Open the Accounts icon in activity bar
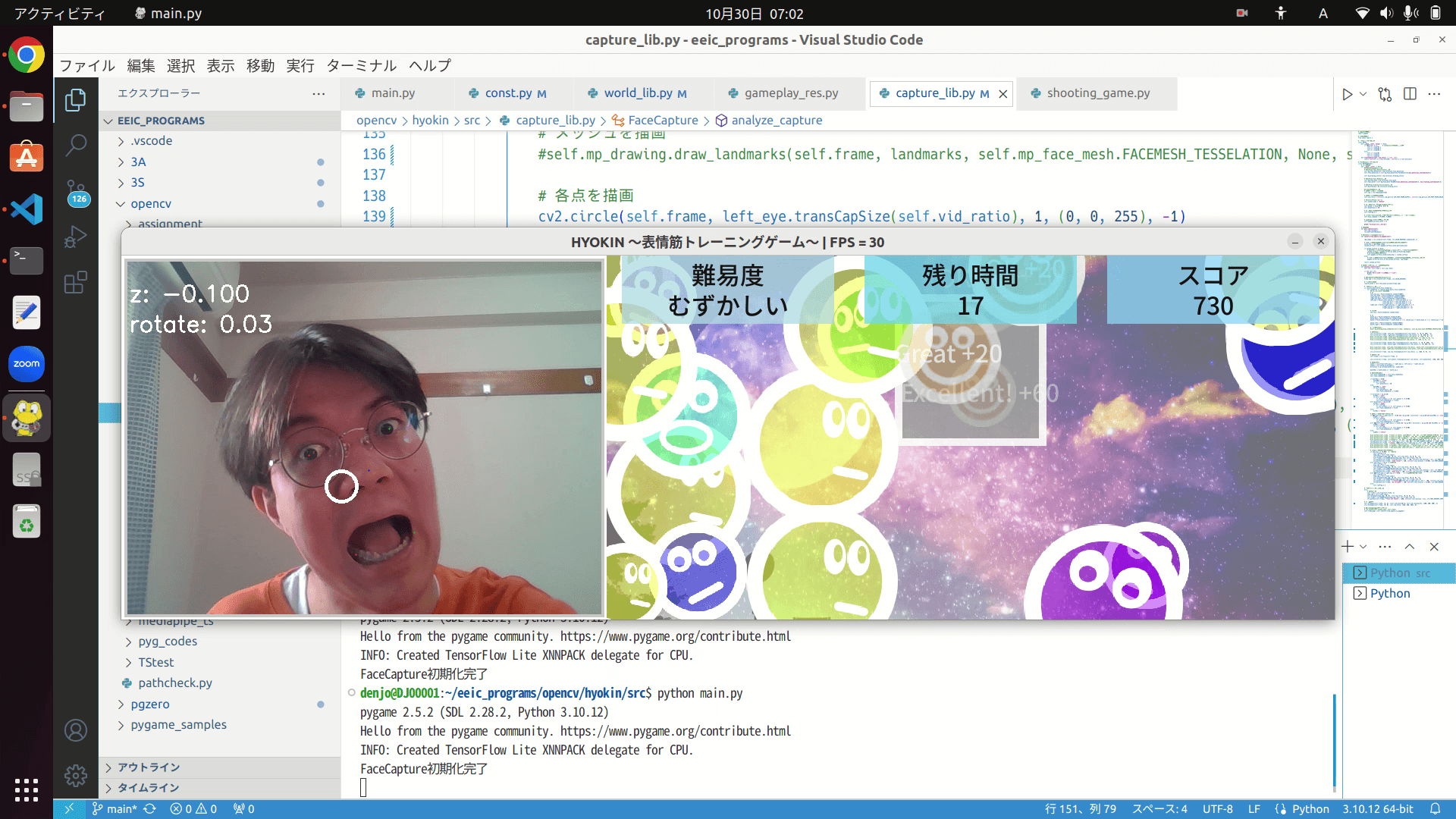Screen dimensions: 1456x819 point(76,730)
